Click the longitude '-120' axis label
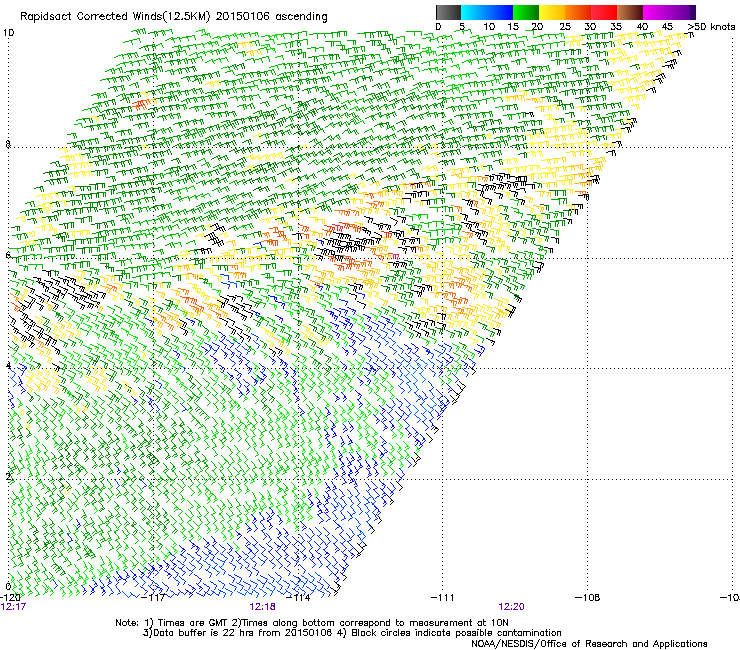The width and height of the screenshot is (740, 650). 10,598
